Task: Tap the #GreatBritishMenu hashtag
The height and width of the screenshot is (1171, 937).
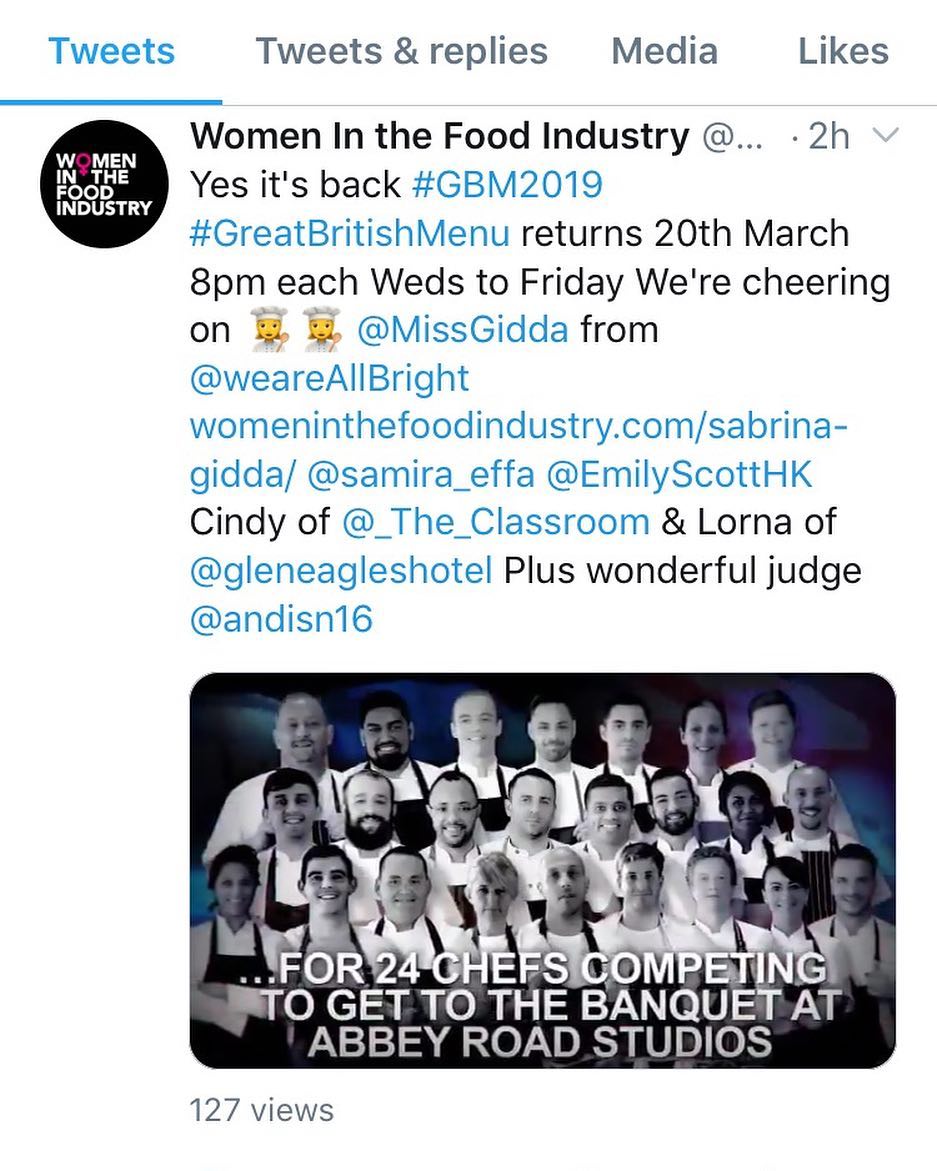Action: (x=350, y=233)
